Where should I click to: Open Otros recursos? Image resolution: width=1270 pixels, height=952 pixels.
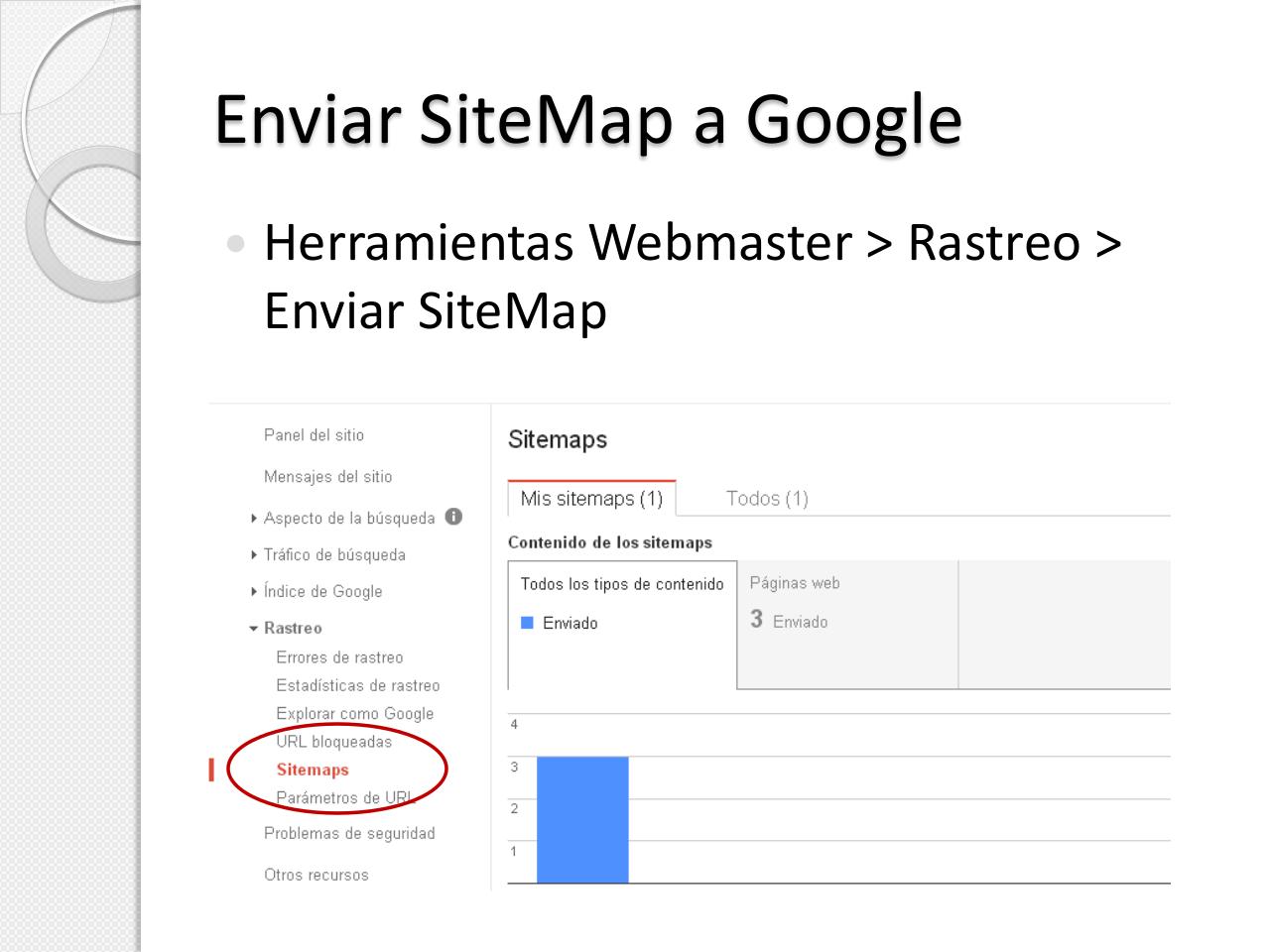[316, 875]
